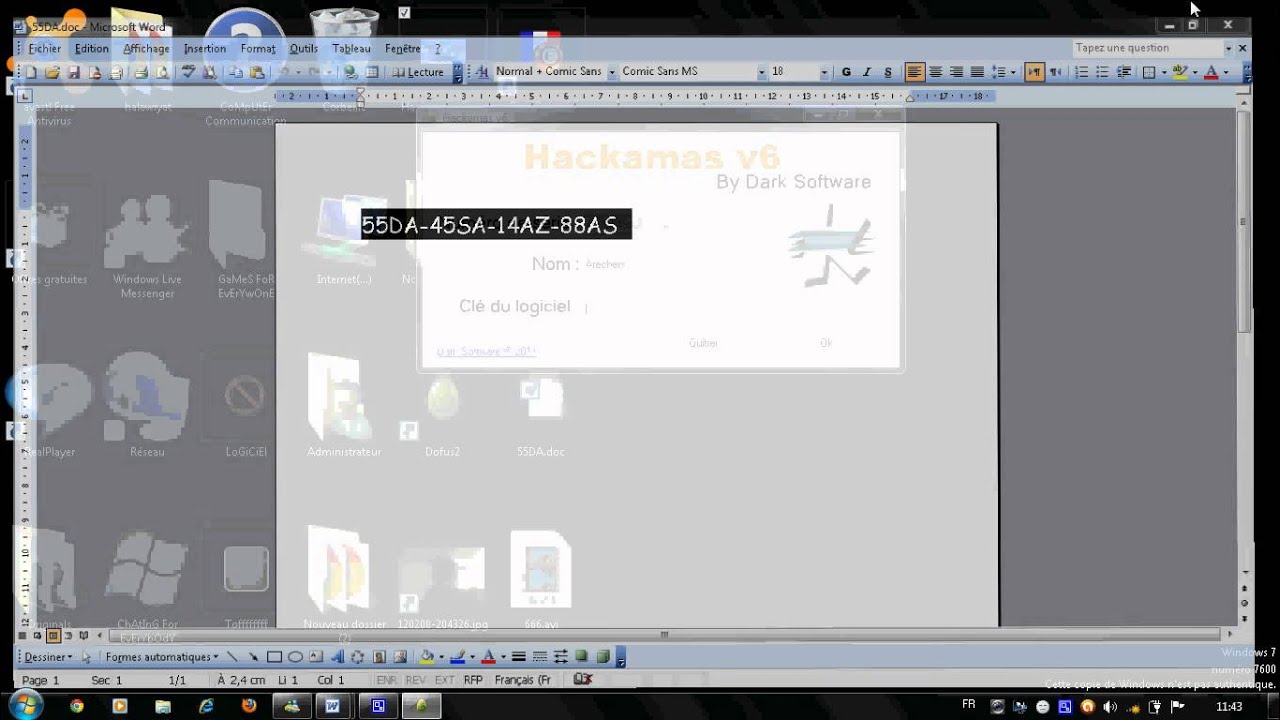Screen dimensions: 1280x720
Task: Open Word in Windows taskbar
Action: click(334, 706)
